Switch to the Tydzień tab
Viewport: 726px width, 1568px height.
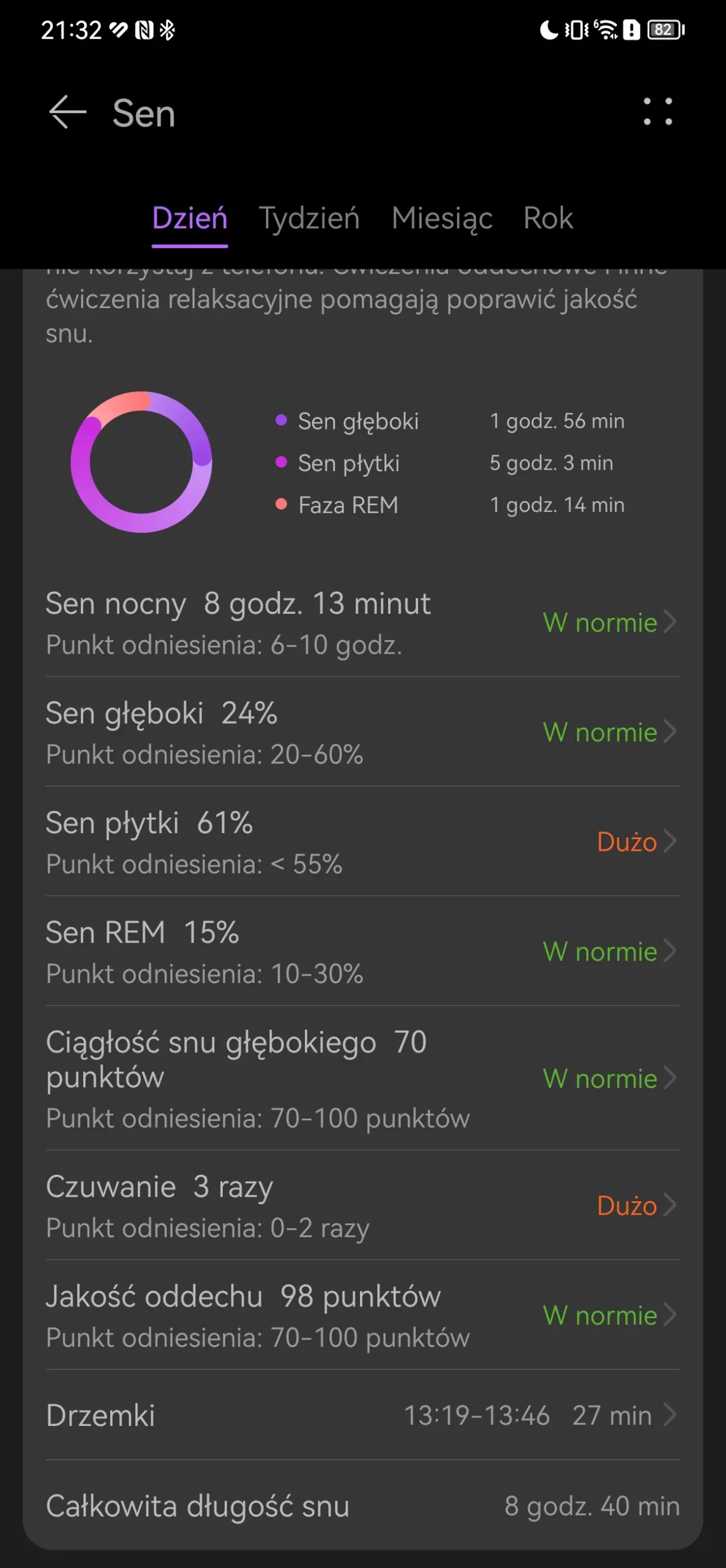[309, 218]
